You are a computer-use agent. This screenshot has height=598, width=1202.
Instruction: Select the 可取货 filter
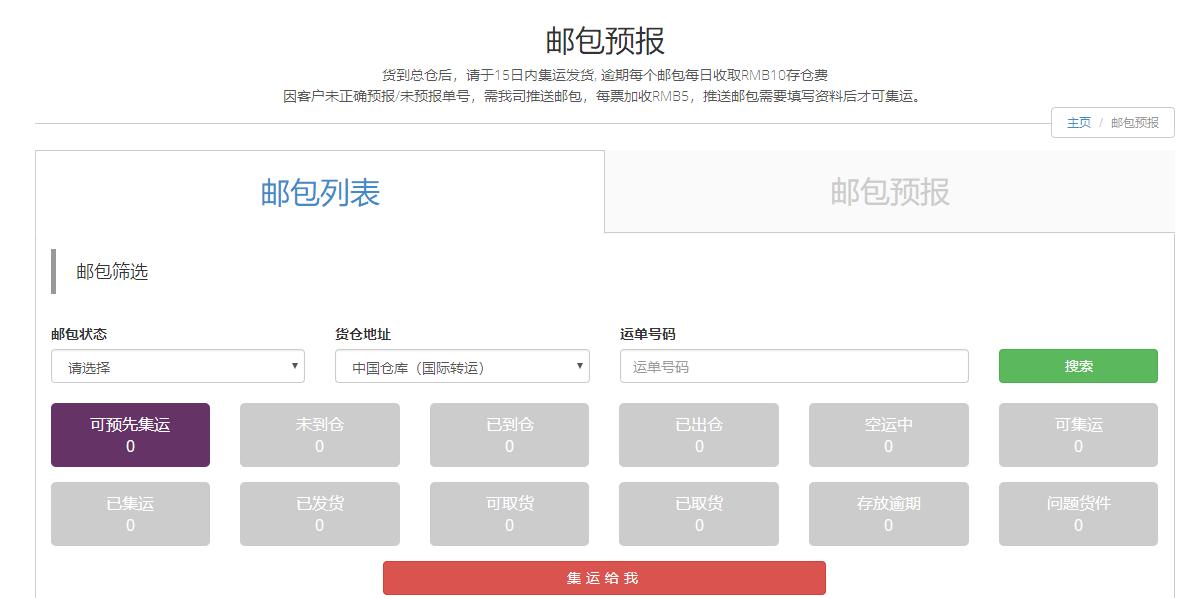point(509,513)
